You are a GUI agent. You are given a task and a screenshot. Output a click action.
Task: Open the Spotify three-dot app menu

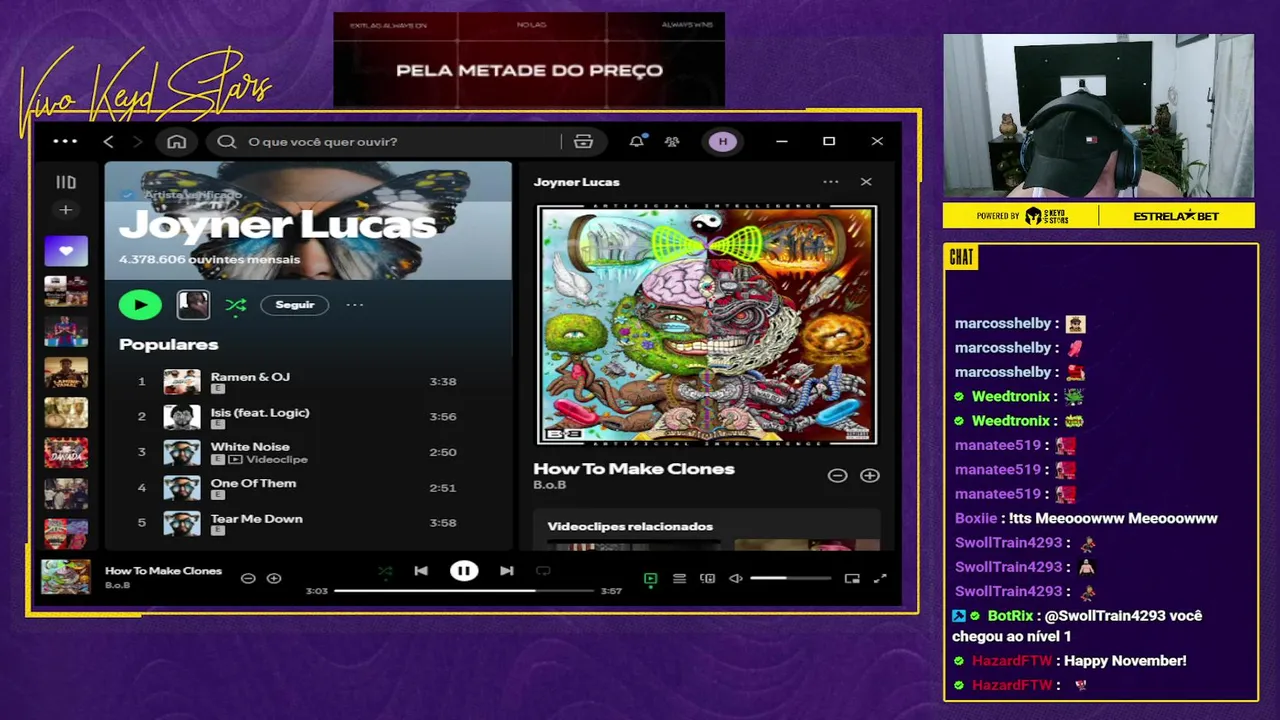[65, 141]
